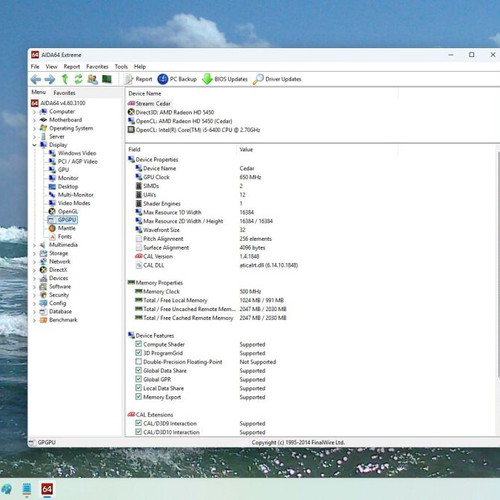Open the Favorites menu in menu bar
Image resolution: width=500 pixels, height=500 pixels.
click(x=97, y=67)
